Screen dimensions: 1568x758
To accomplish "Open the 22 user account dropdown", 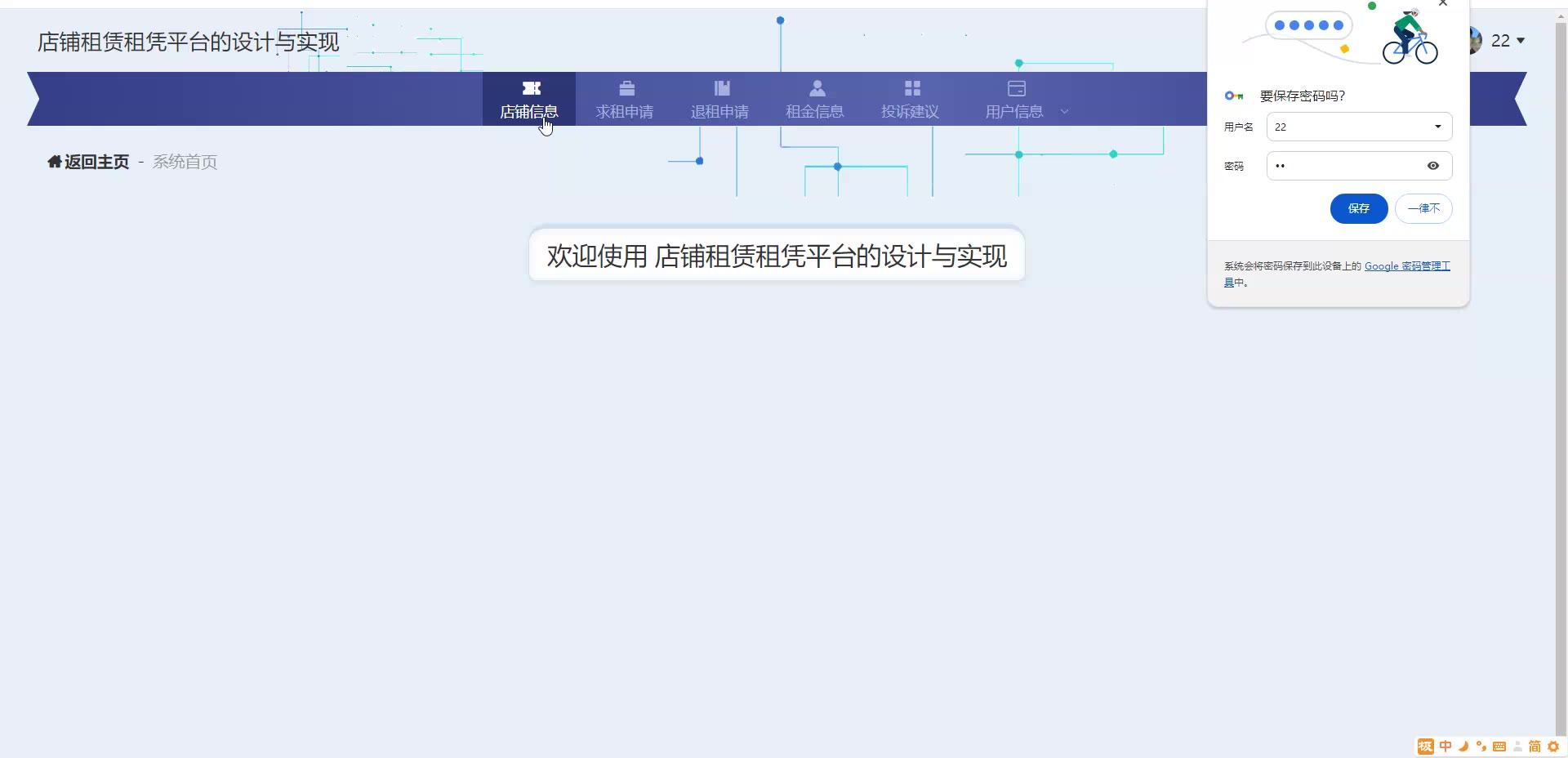I will (x=1508, y=40).
